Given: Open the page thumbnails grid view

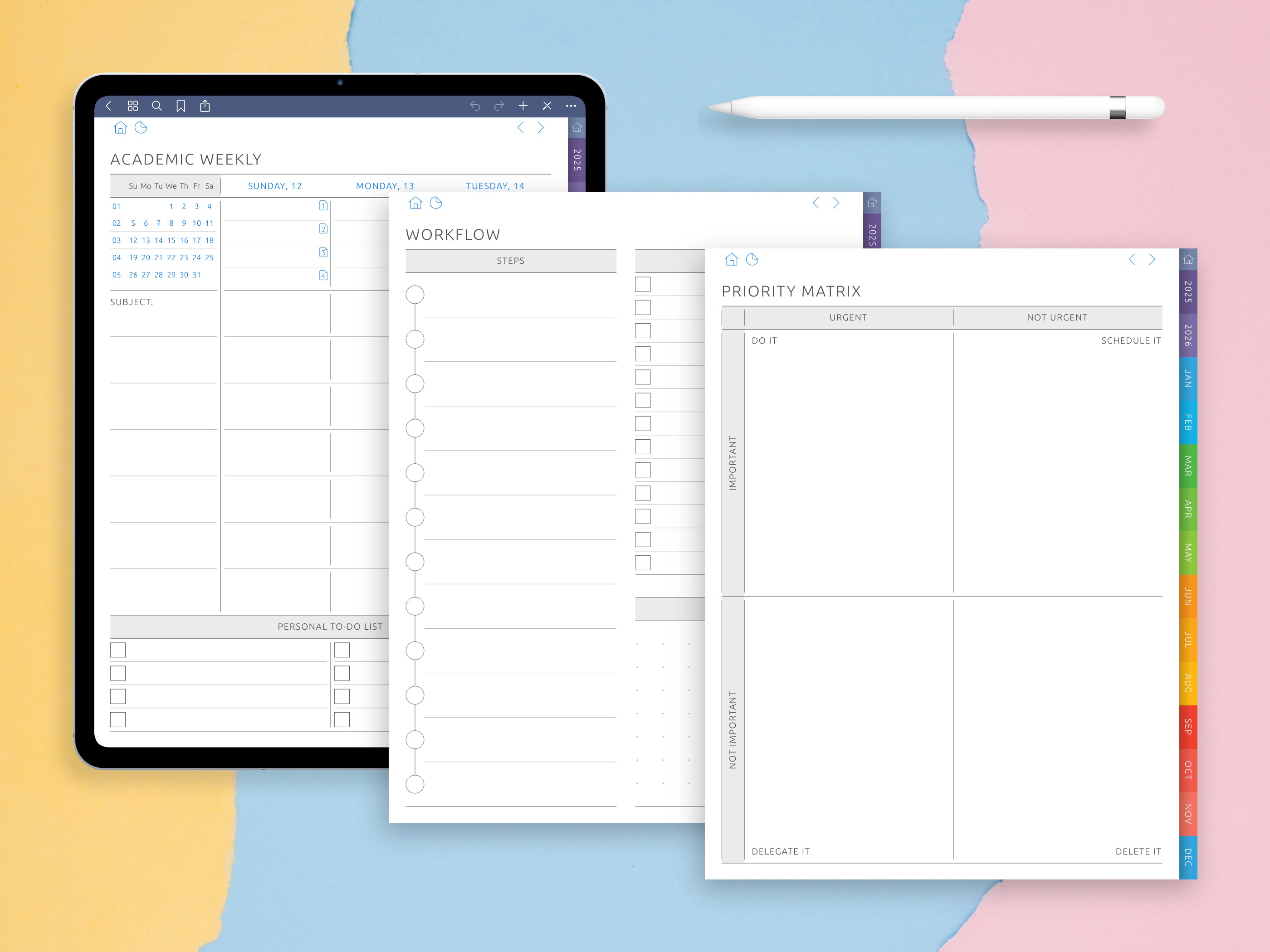Looking at the screenshot, I should click(x=133, y=106).
